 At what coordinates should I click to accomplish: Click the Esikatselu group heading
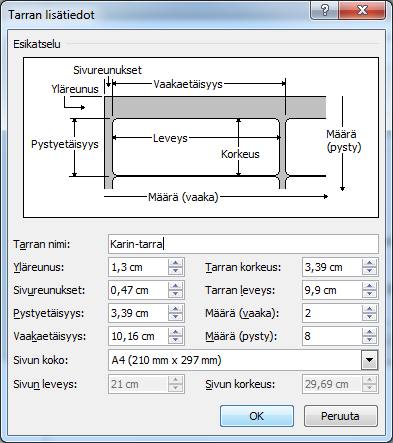[x=37, y=44]
